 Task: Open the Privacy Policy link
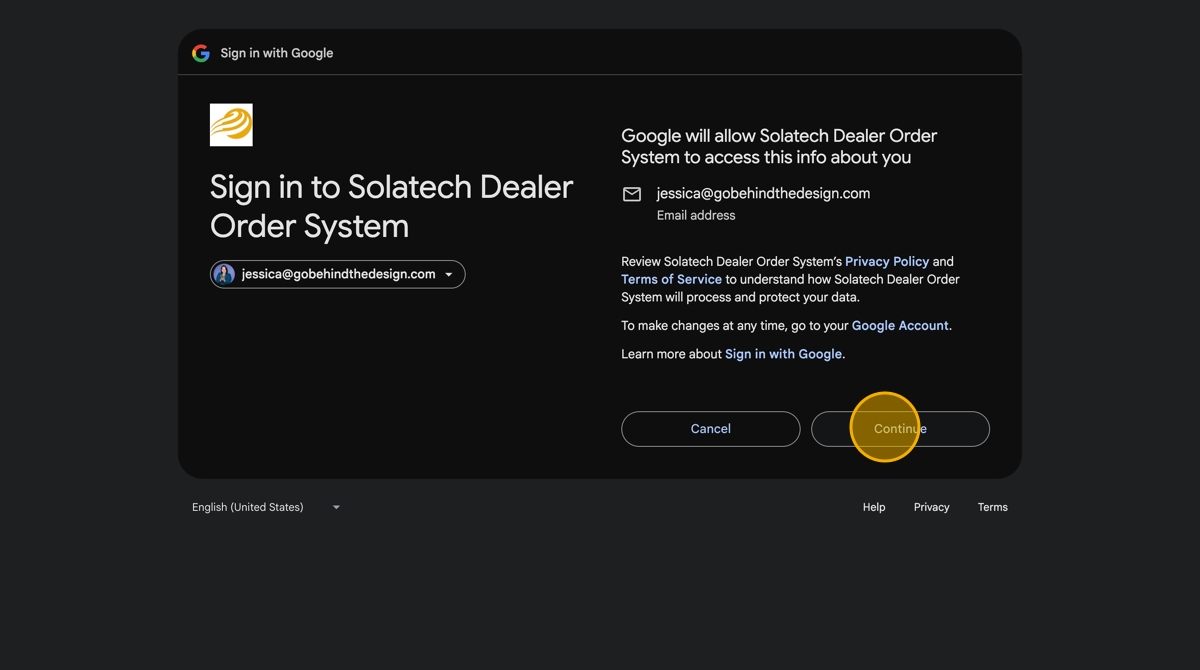(x=887, y=261)
